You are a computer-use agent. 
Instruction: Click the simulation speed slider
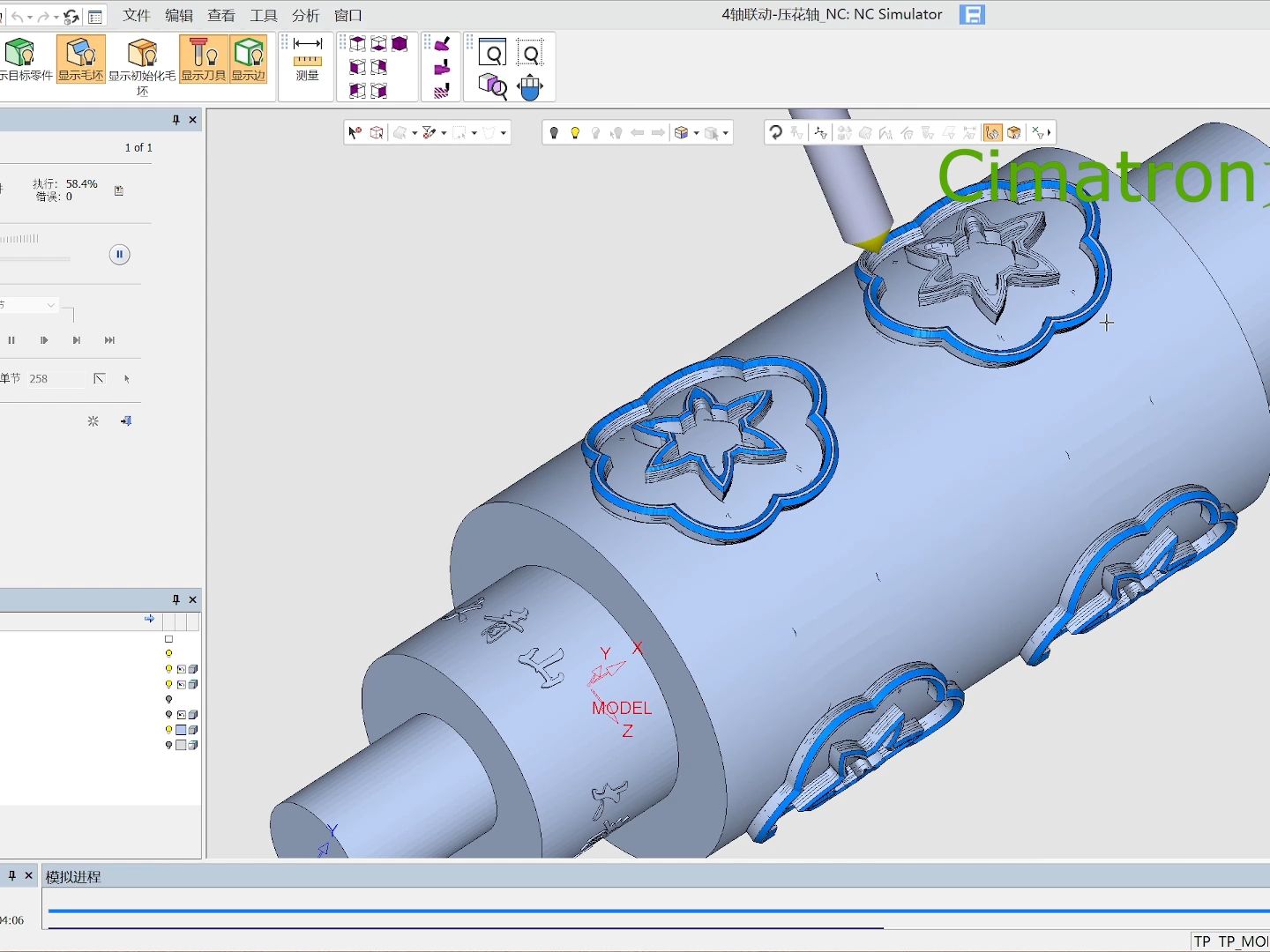(35, 259)
